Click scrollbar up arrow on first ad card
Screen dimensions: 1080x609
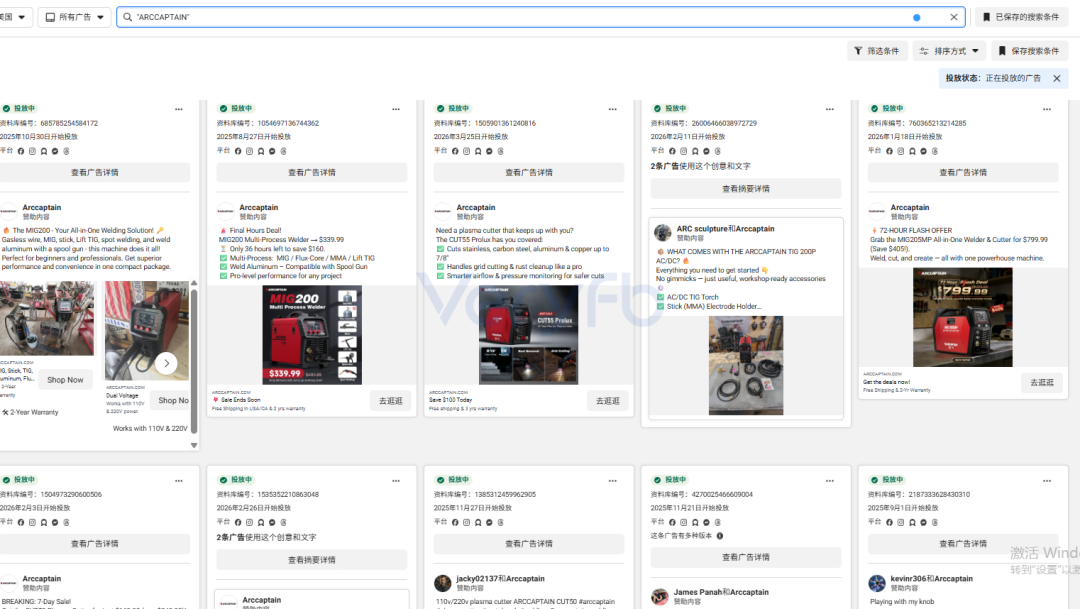pyautogui.click(x=194, y=283)
